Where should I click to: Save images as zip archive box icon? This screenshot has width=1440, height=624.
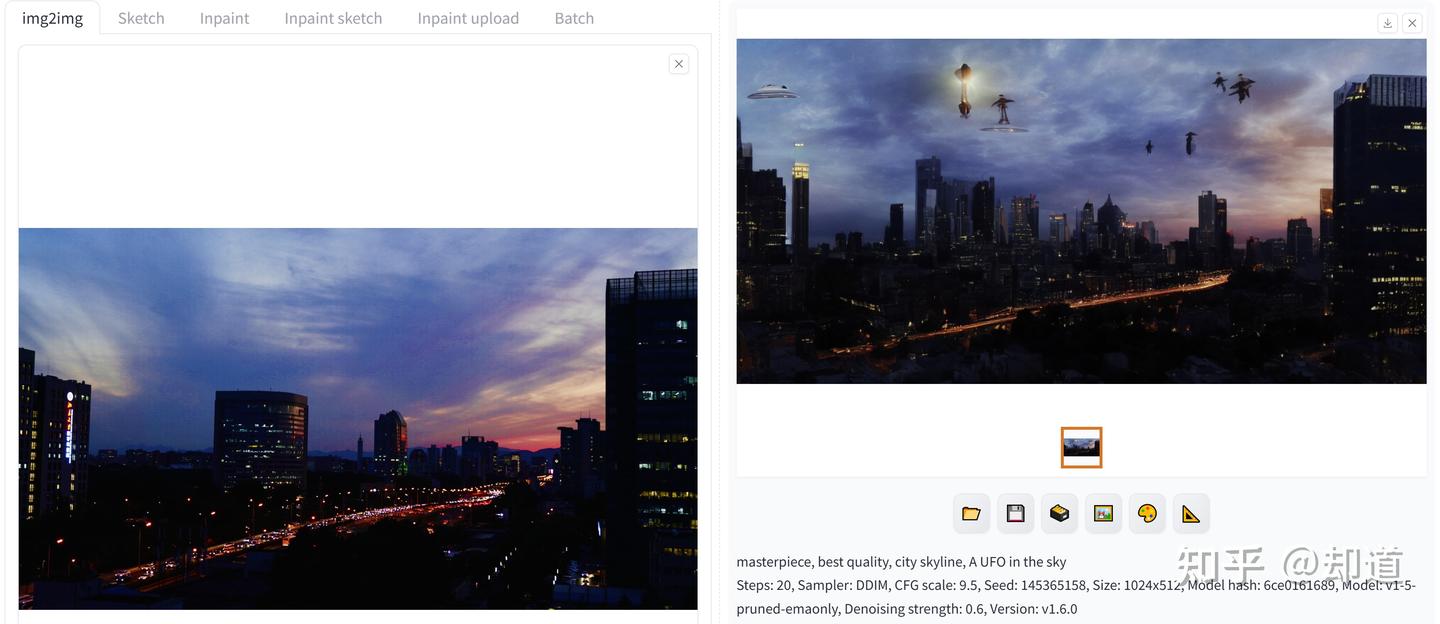point(1059,513)
